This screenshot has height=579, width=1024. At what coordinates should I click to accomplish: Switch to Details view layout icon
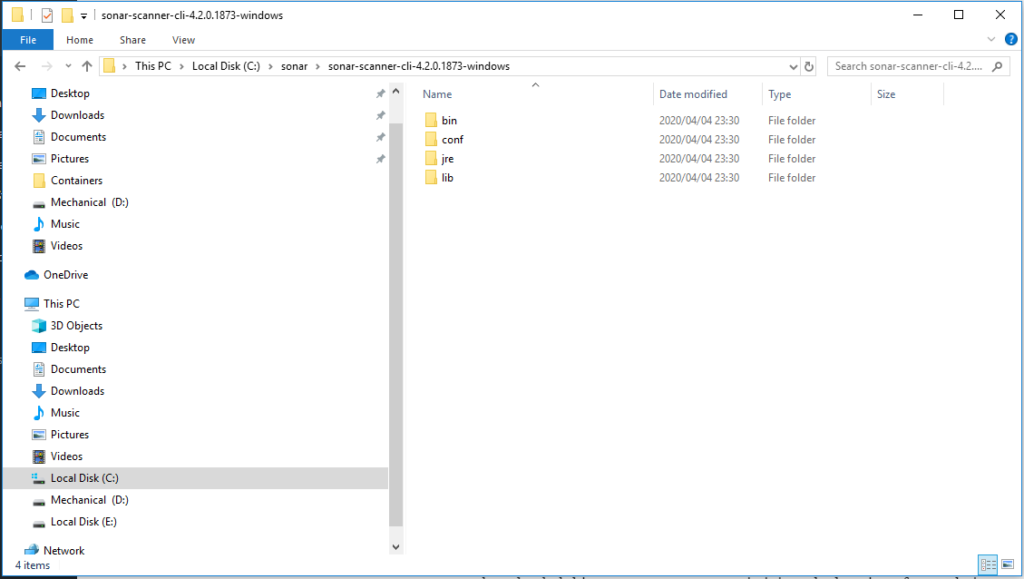pyautogui.click(x=987, y=565)
